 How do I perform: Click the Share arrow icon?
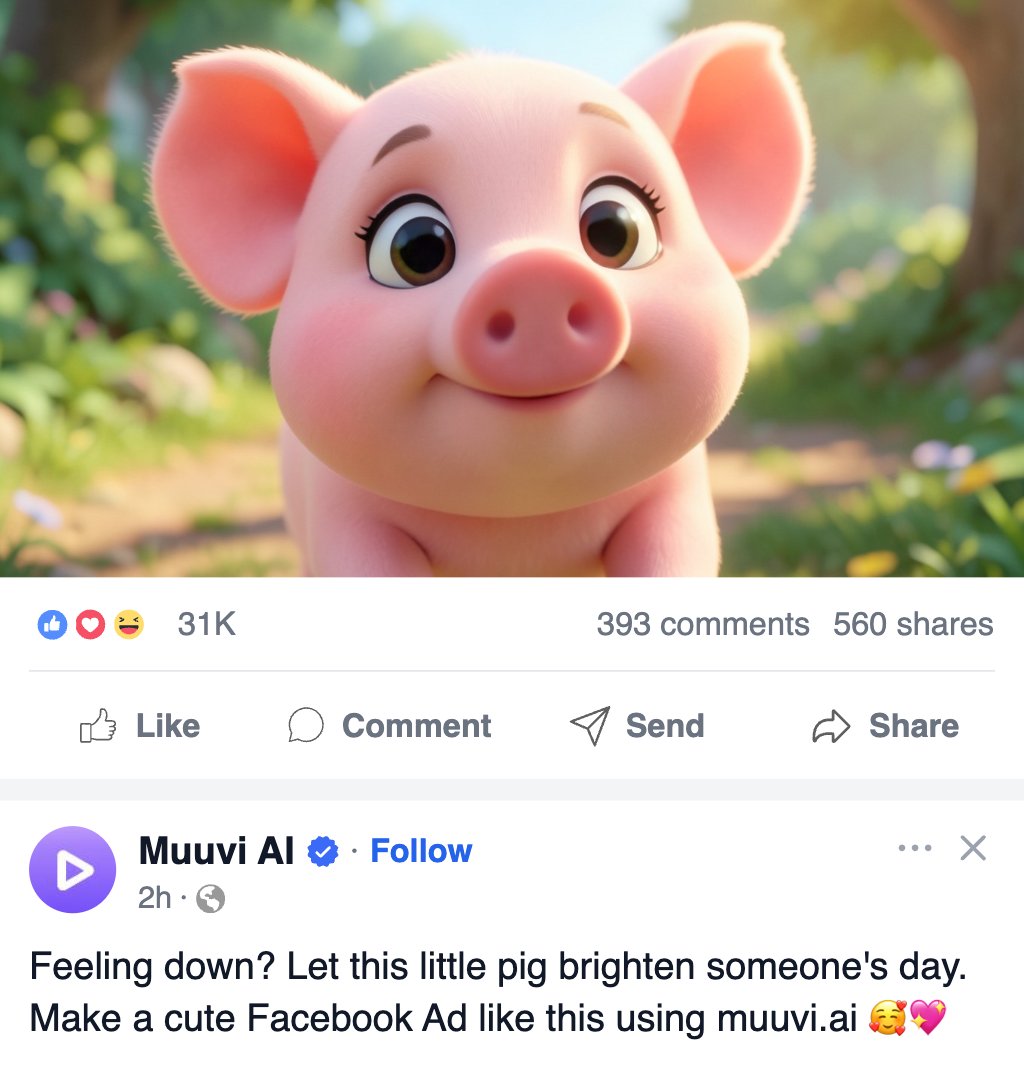click(x=832, y=726)
